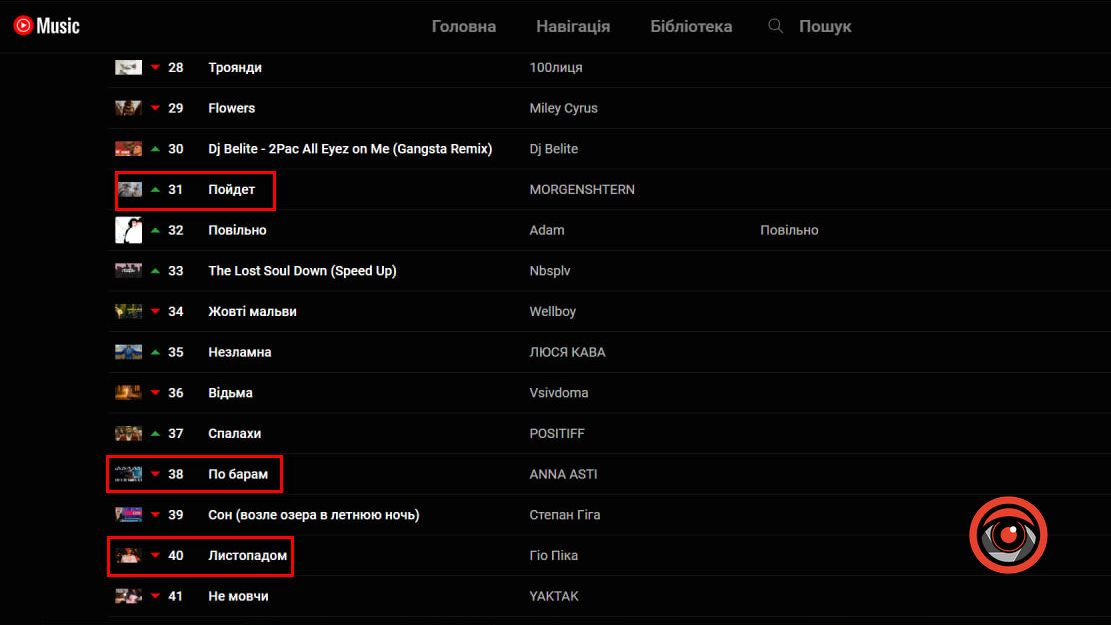Image resolution: width=1111 pixels, height=625 pixels.
Task: Click the green up arrow beside rank 33
Action: [155, 271]
